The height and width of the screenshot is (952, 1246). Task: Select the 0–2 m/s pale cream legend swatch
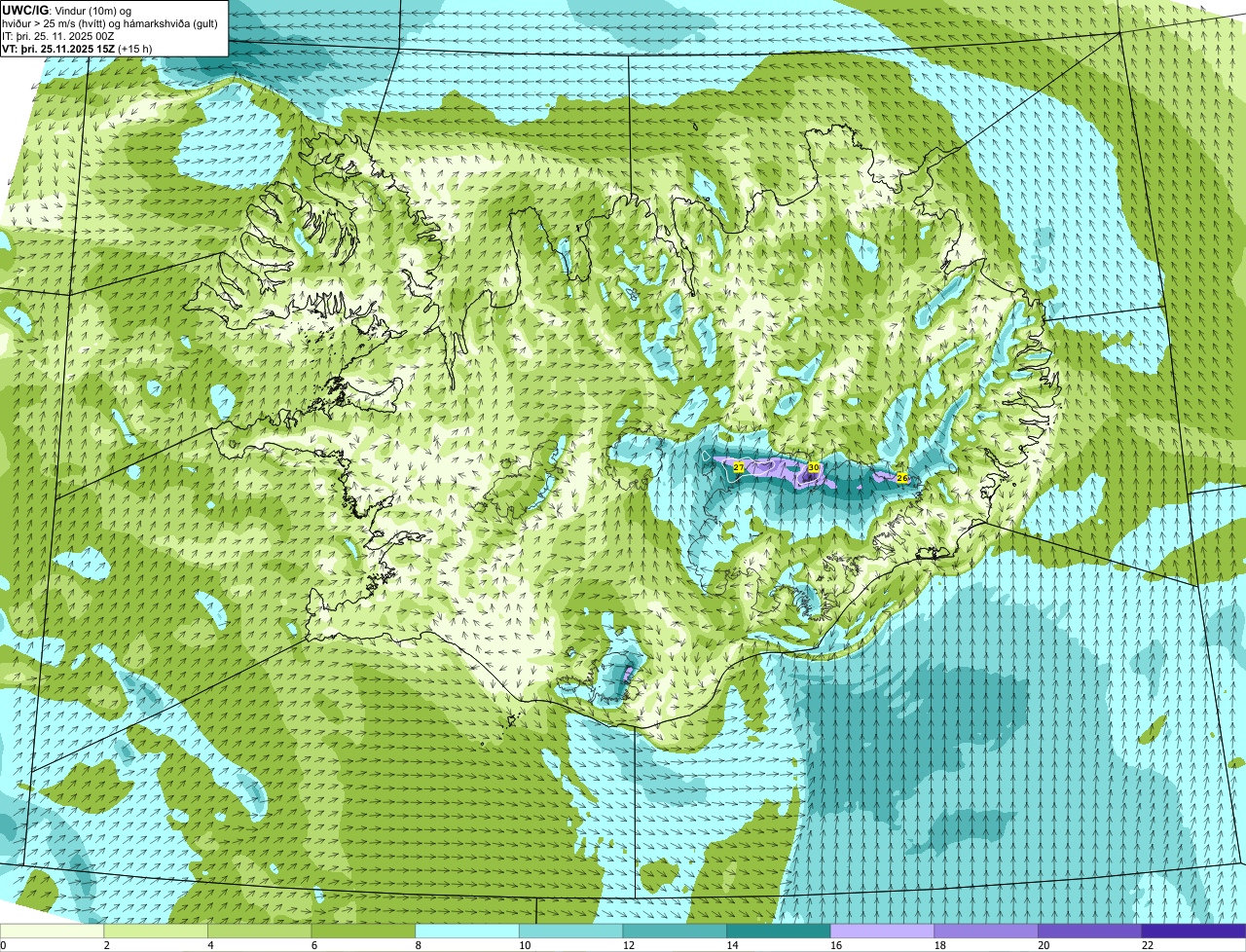click(52, 931)
